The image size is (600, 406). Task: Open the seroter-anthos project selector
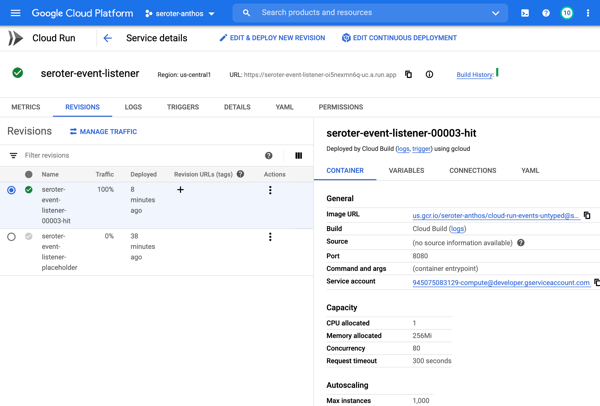180,13
